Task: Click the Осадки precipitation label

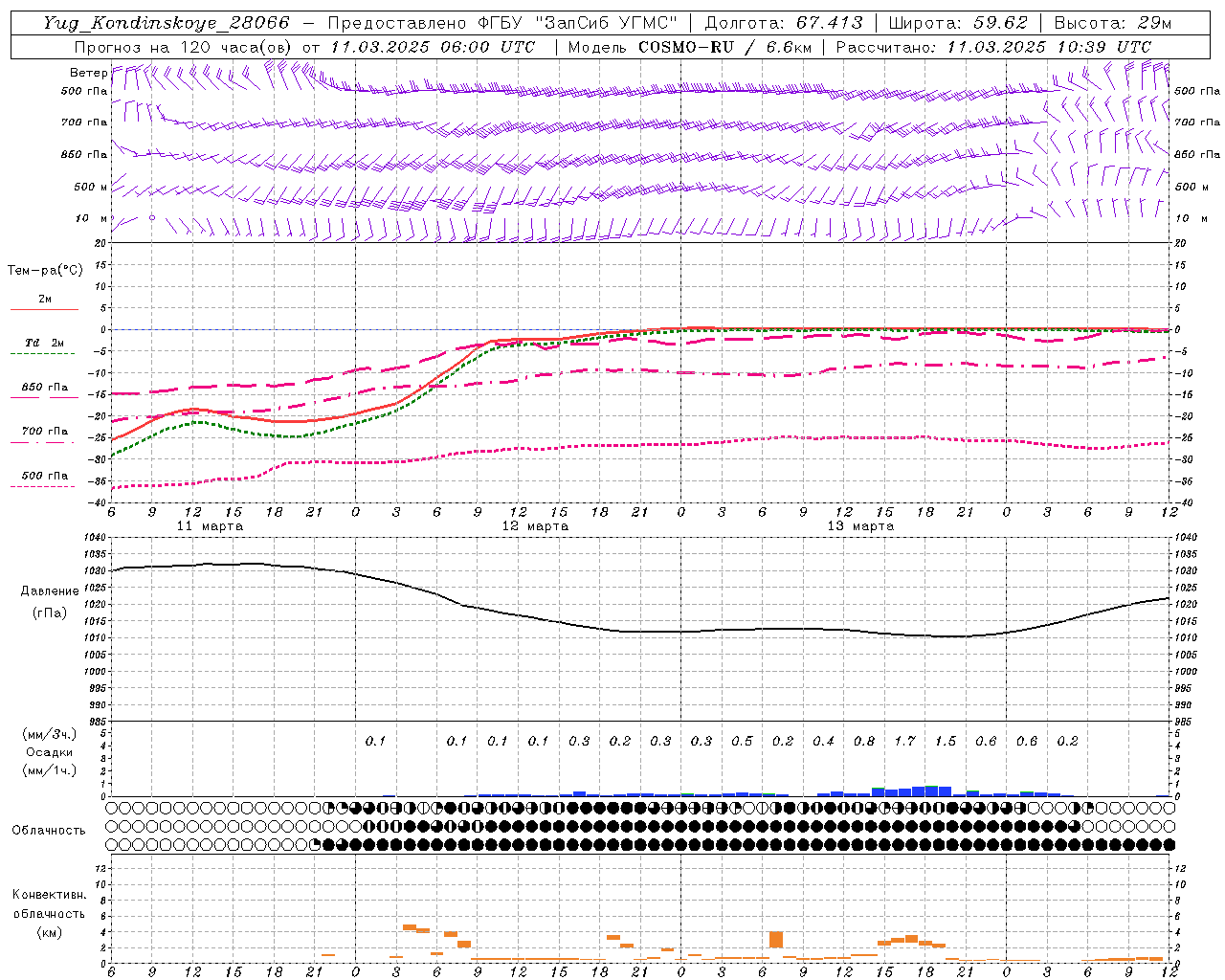Action: click(49, 752)
